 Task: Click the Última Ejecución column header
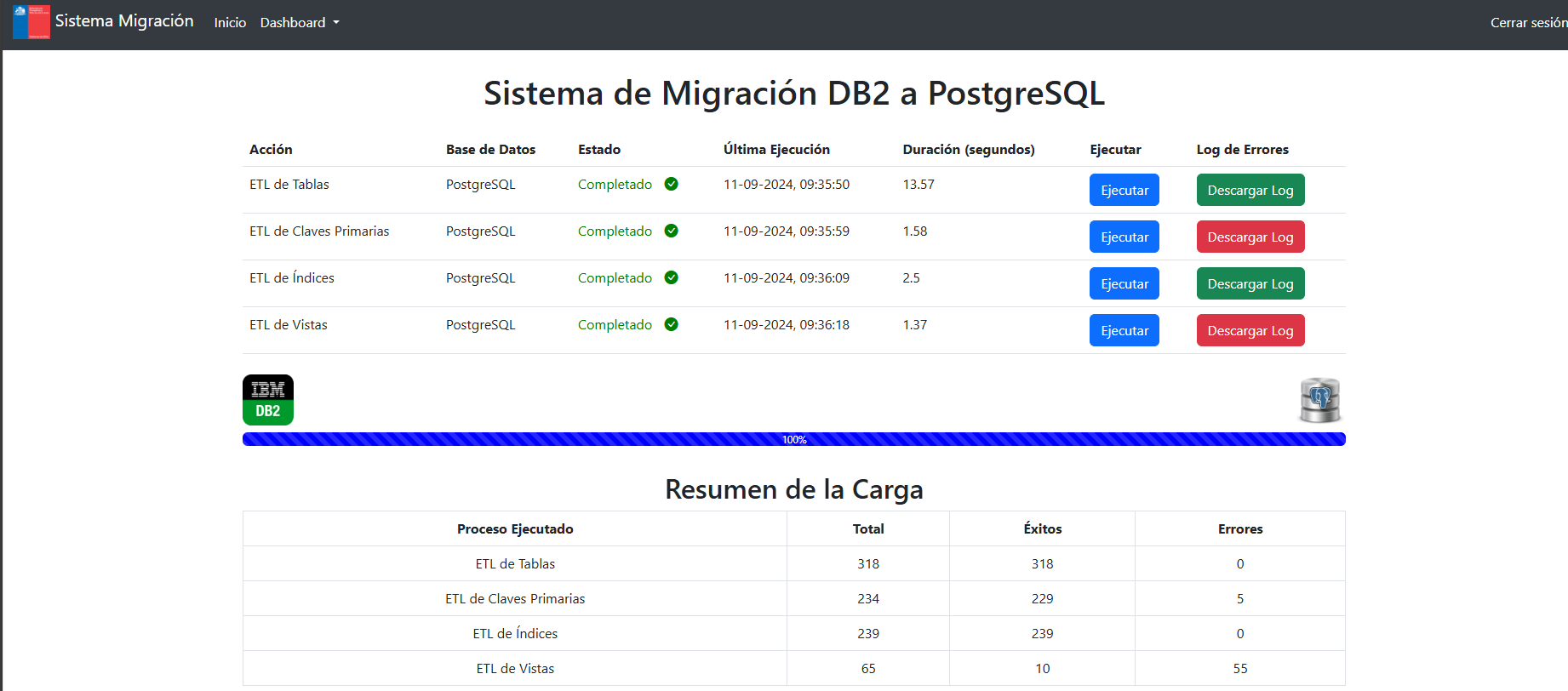click(776, 149)
